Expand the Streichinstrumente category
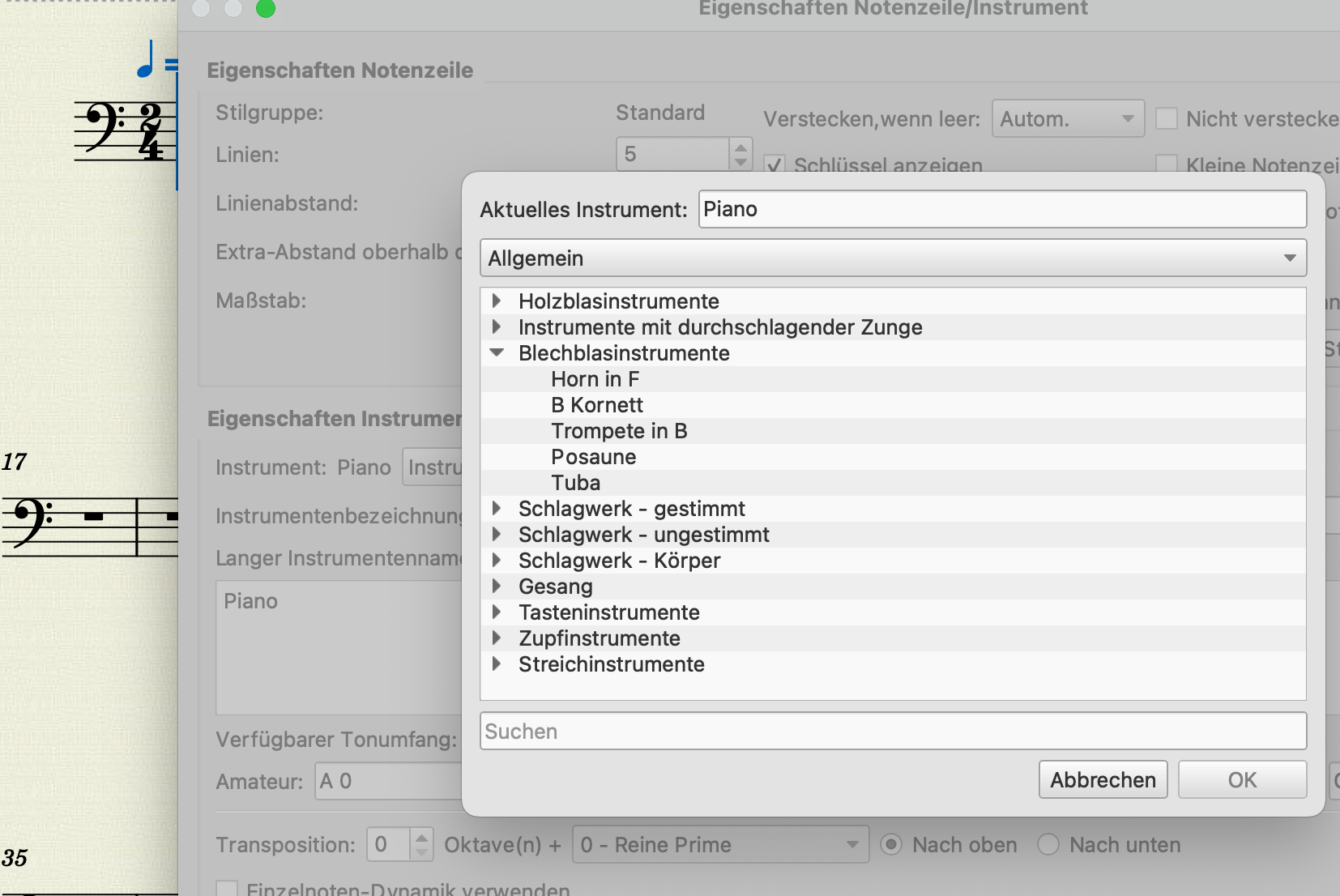Image resolution: width=1340 pixels, height=896 pixels. (x=496, y=663)
